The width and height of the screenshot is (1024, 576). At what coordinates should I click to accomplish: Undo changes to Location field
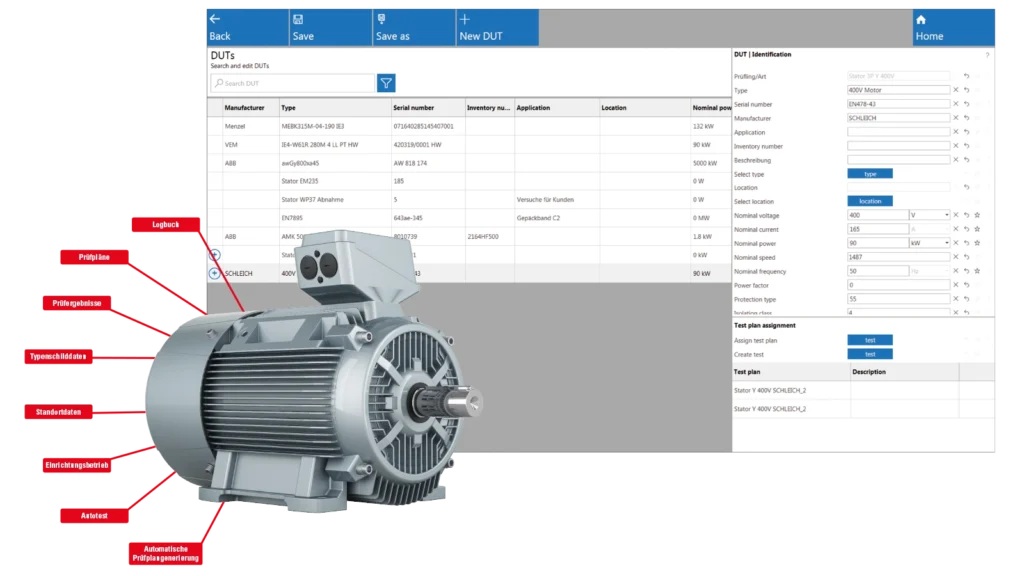click(x=967, y=187)
